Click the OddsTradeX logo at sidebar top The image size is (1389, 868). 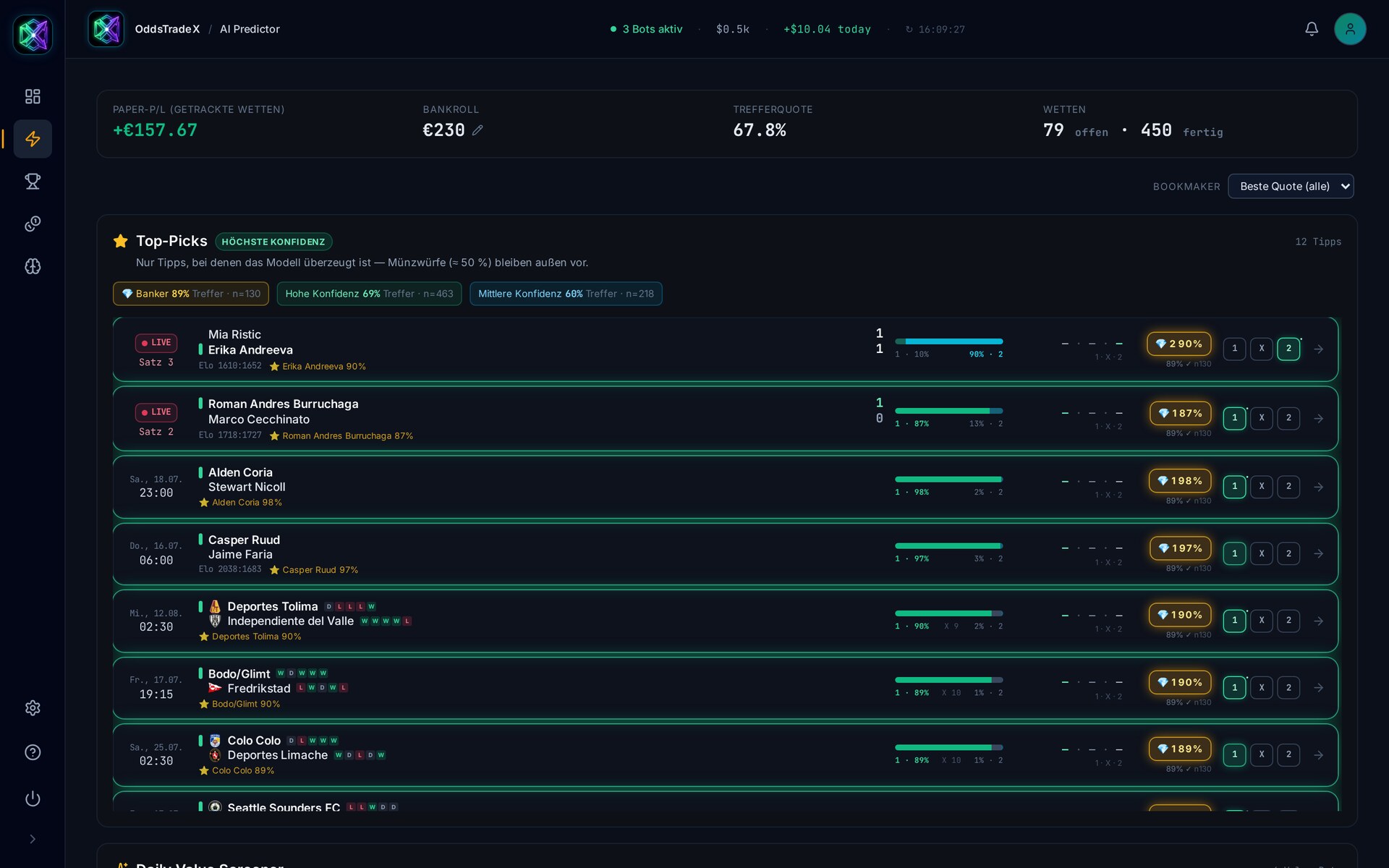point(33,34)
